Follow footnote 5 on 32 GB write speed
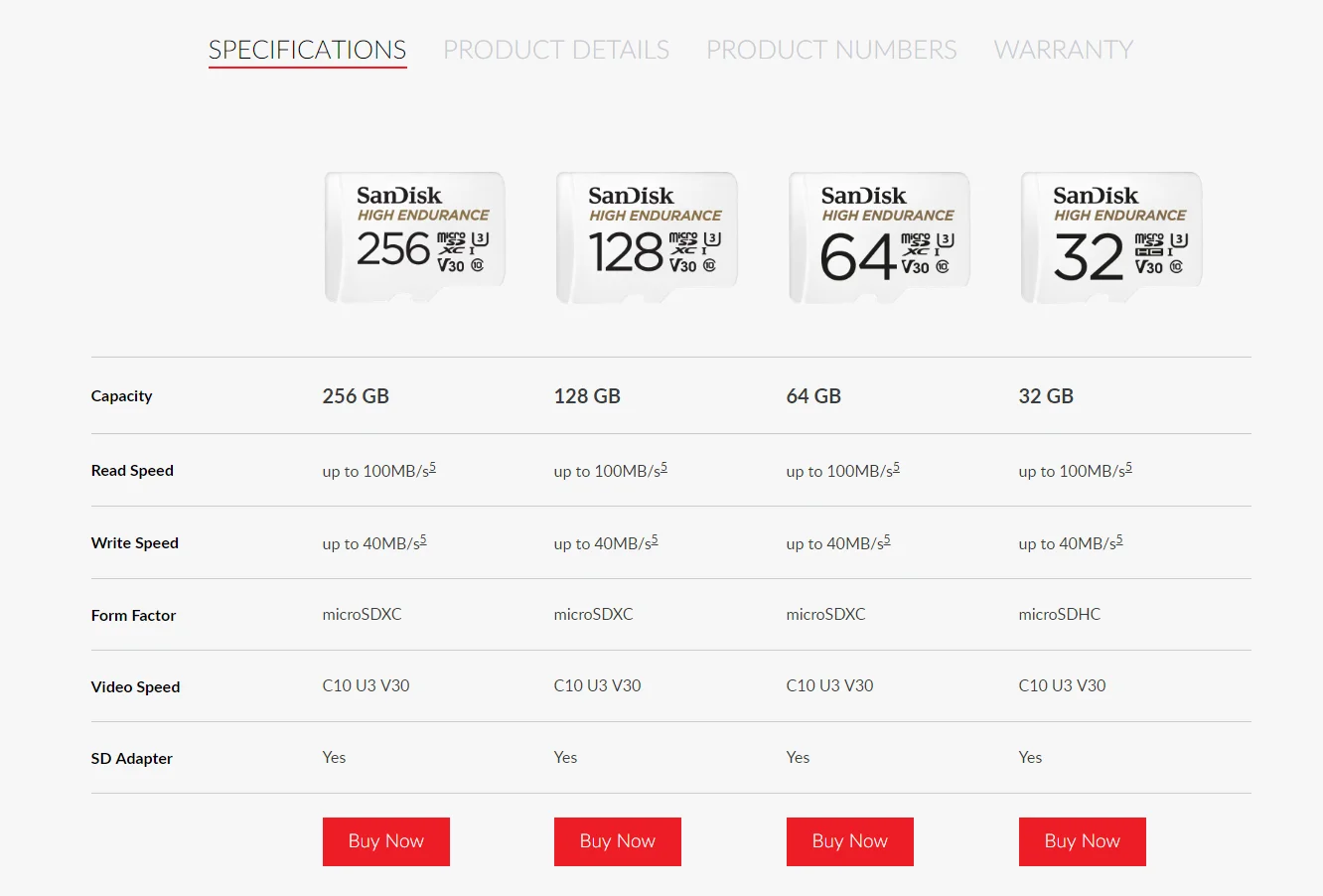 1119,539
